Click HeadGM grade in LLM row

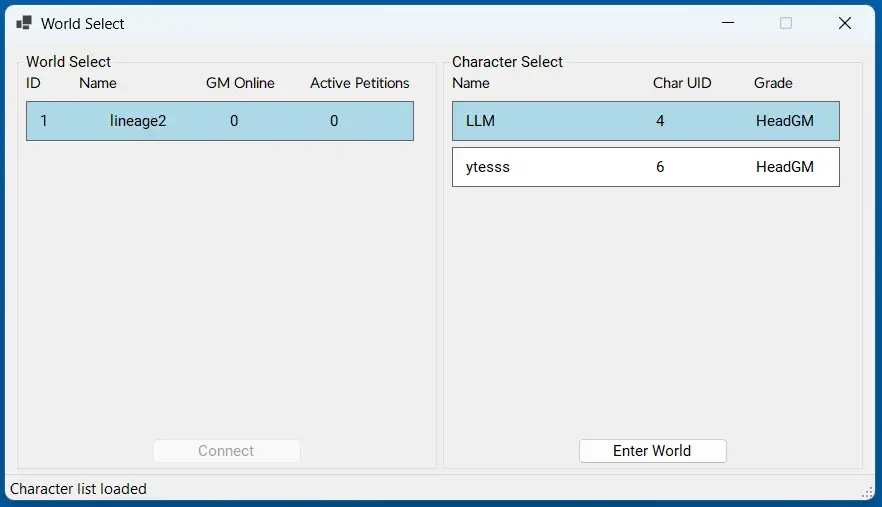(x=785, y=121)
